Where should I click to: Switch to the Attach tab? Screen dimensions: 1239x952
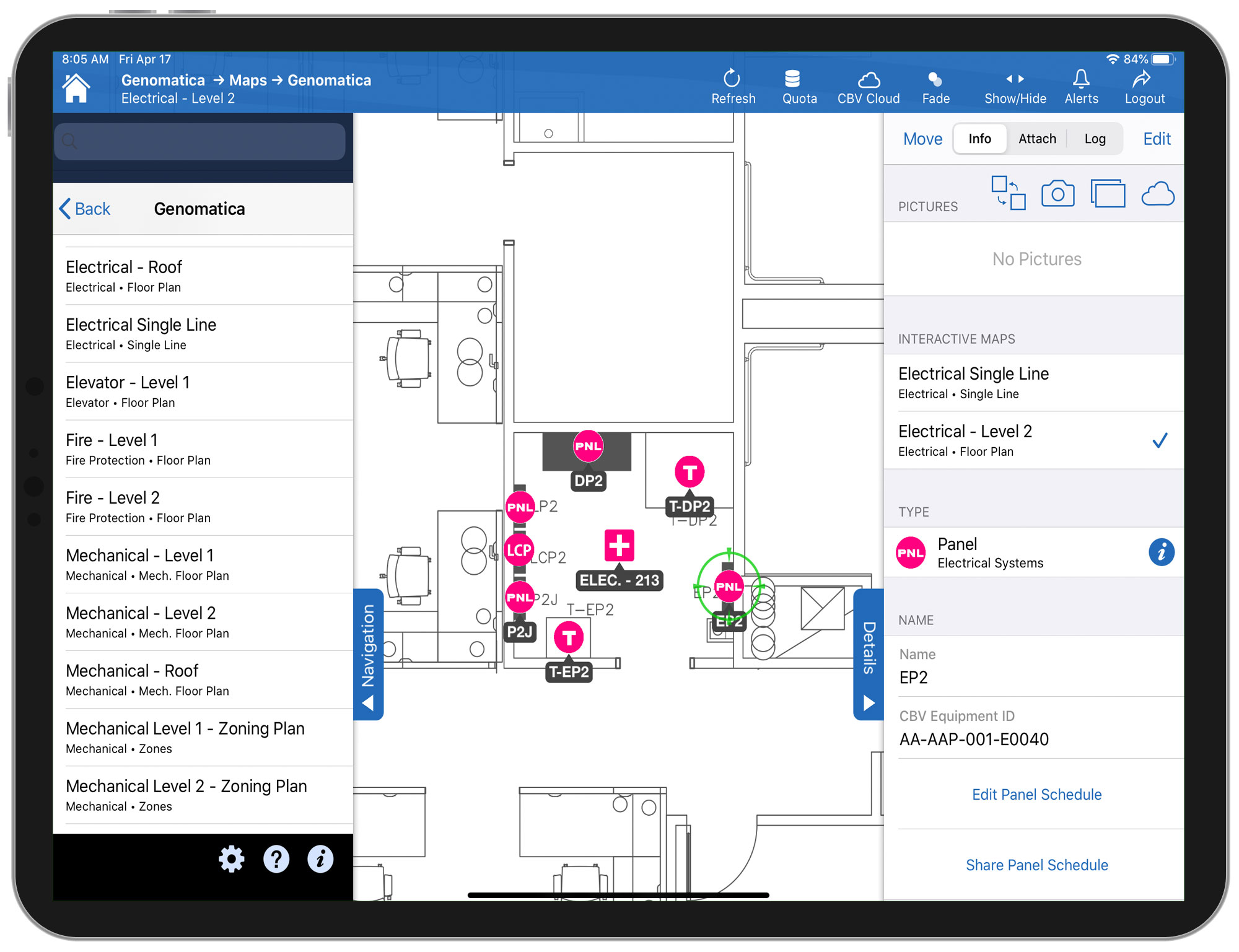[x=1037, y=139]
